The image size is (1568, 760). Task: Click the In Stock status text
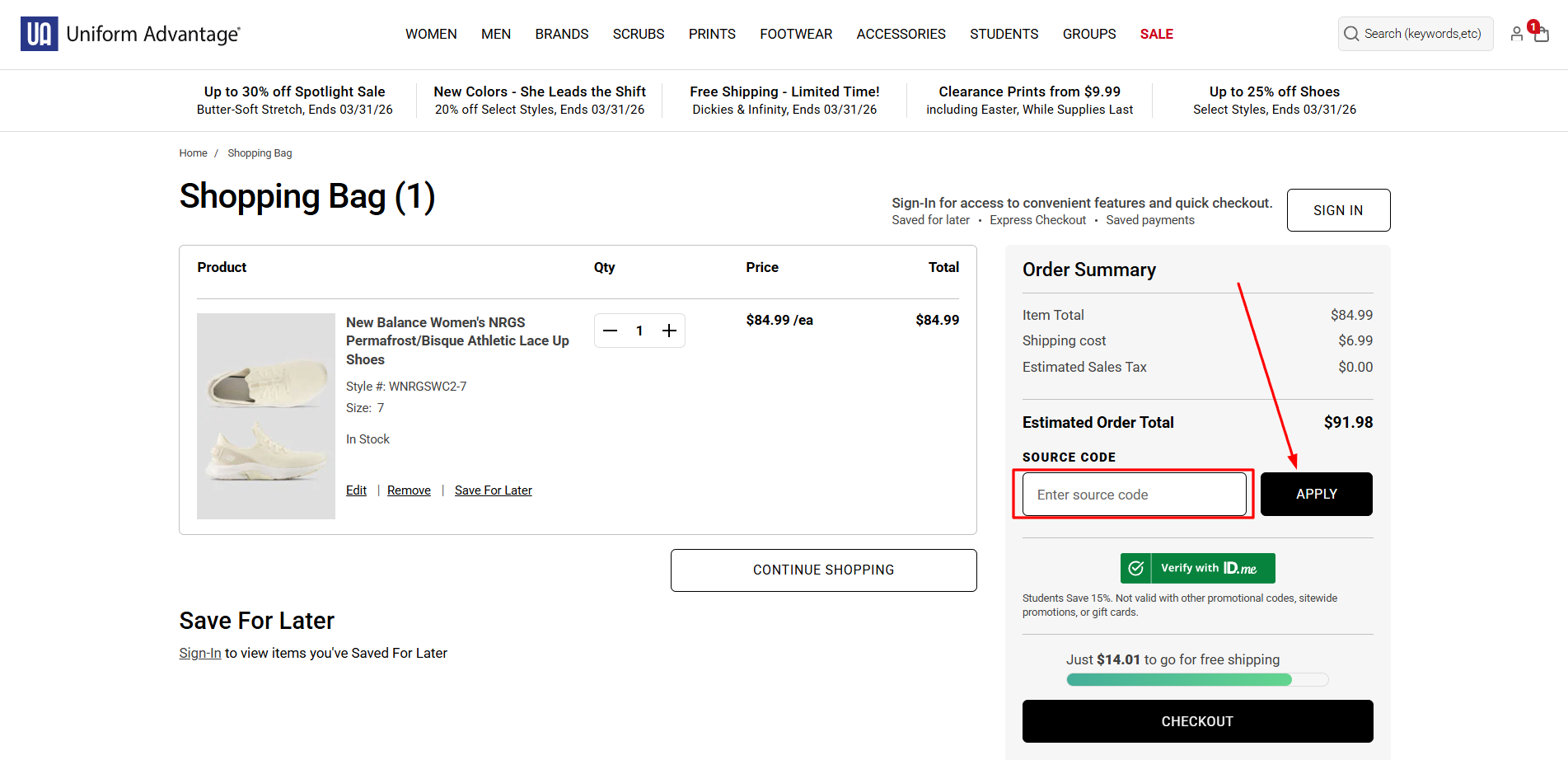pos(367,439)
